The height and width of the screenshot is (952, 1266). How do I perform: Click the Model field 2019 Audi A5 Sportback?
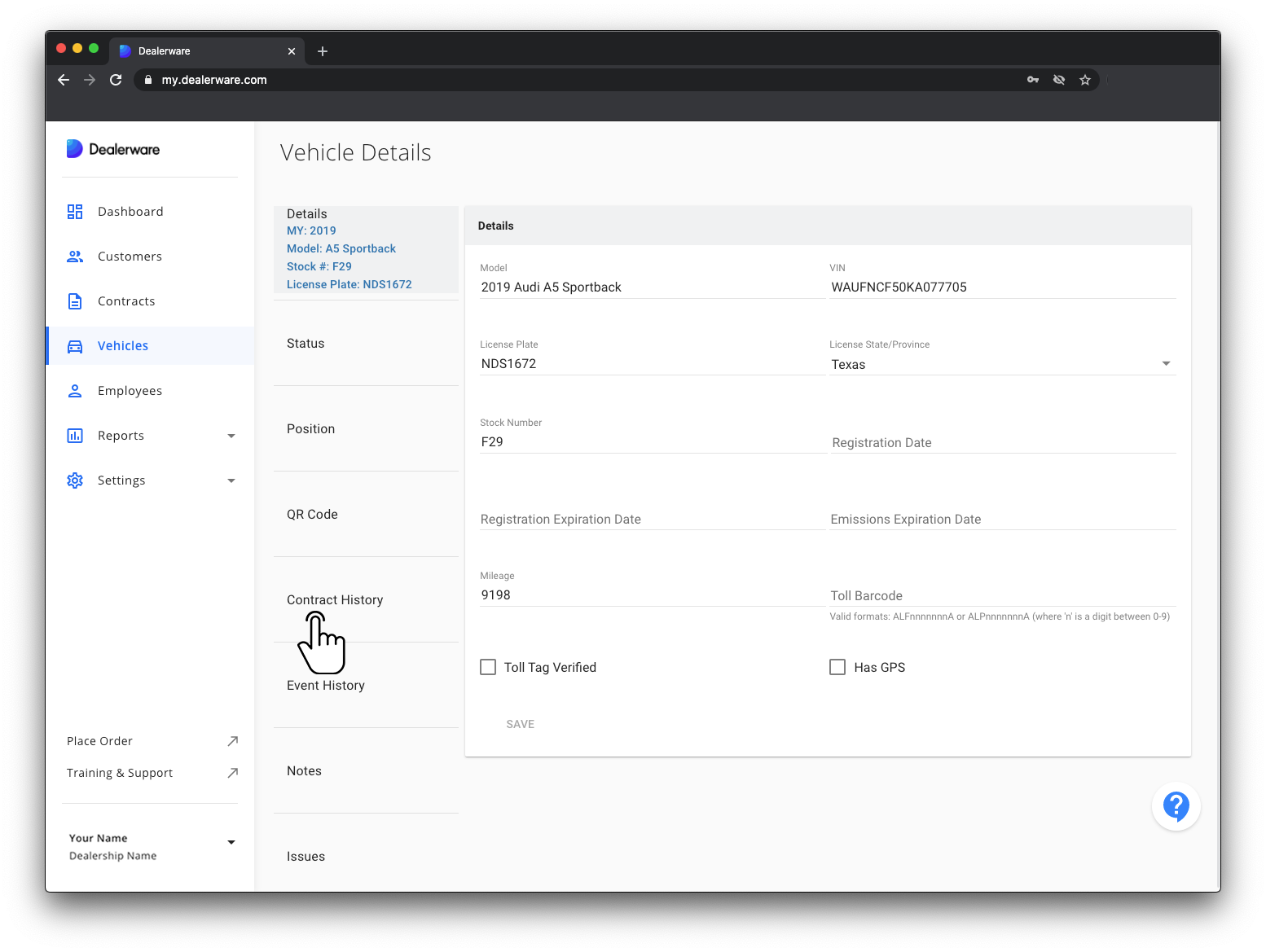click(653, 287)
